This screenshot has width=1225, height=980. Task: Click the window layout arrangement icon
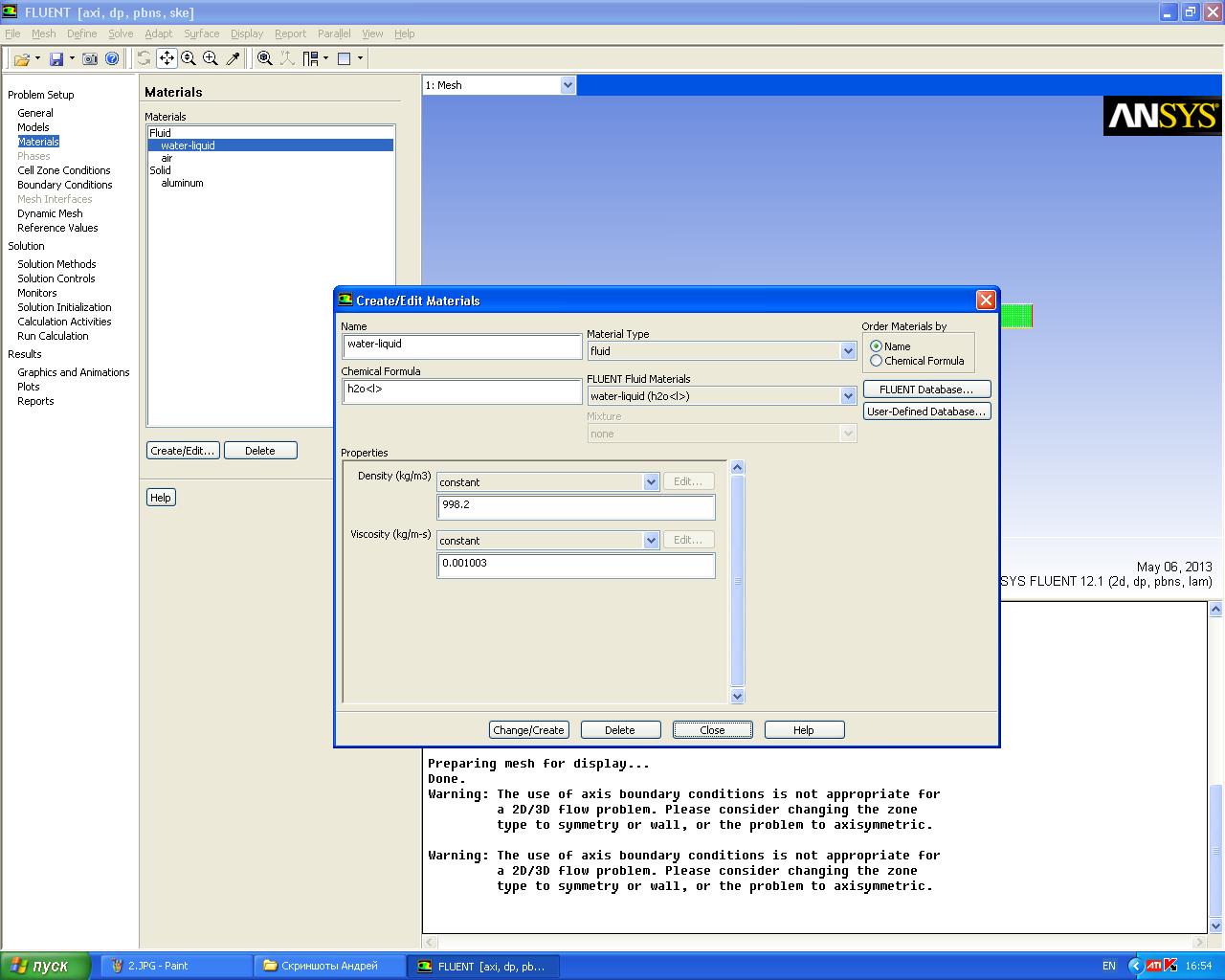coord(310,58)
